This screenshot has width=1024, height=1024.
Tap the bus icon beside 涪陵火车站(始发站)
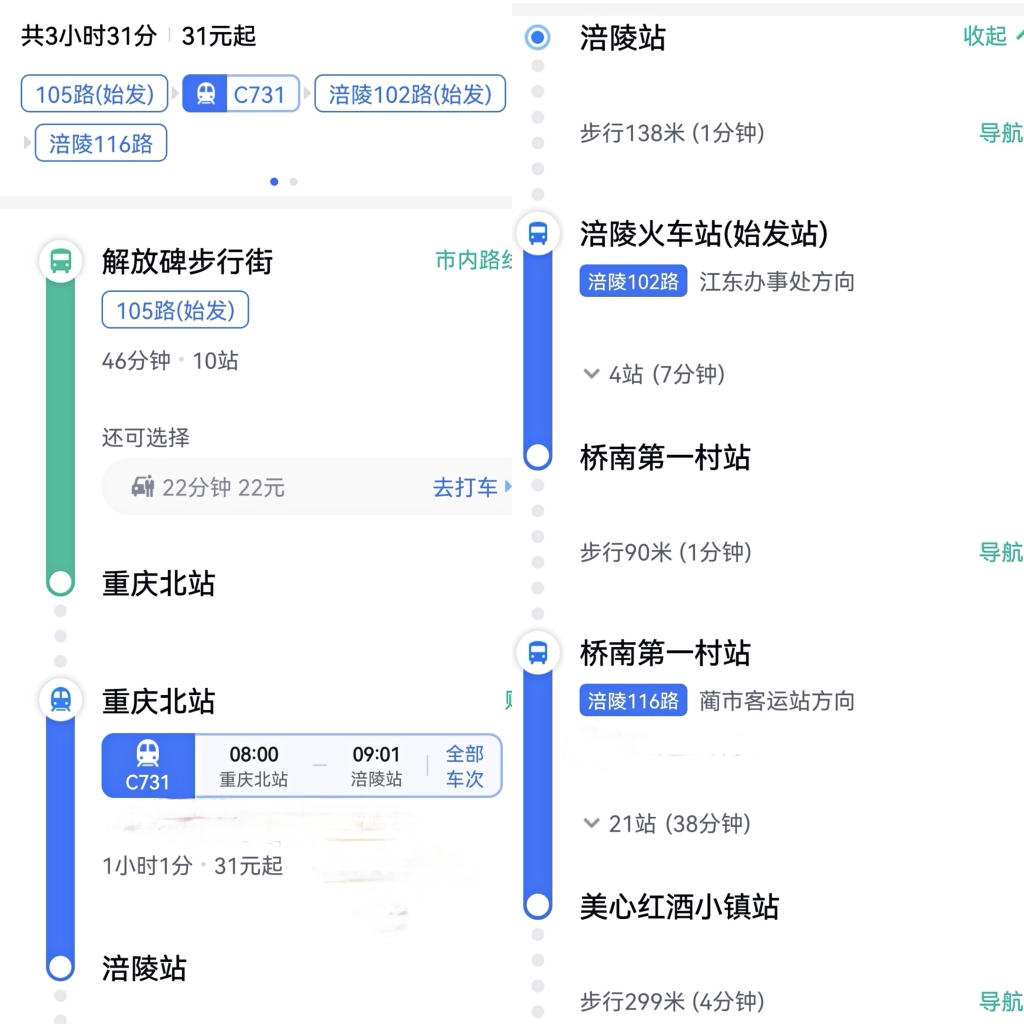coord(538,234)
